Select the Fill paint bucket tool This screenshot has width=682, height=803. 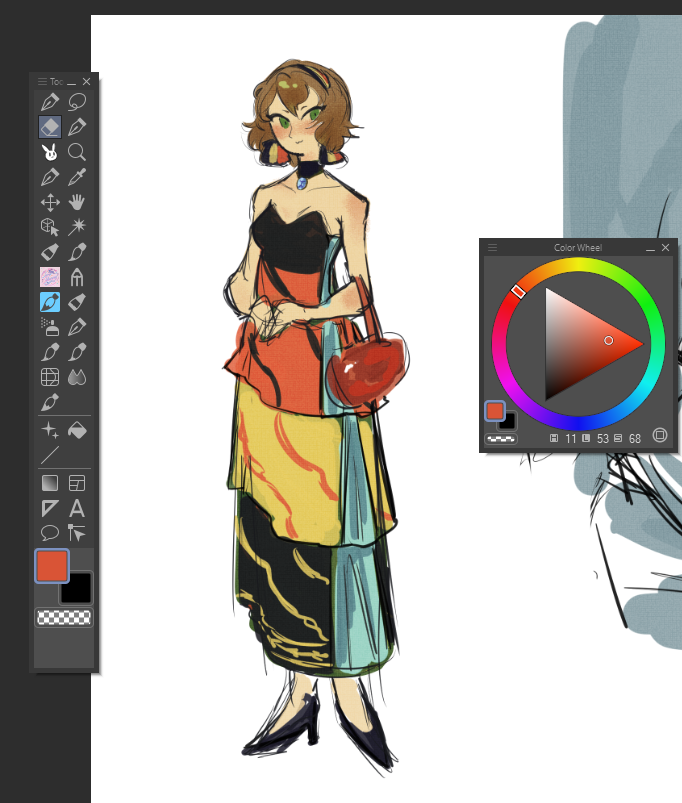[77, 430]
